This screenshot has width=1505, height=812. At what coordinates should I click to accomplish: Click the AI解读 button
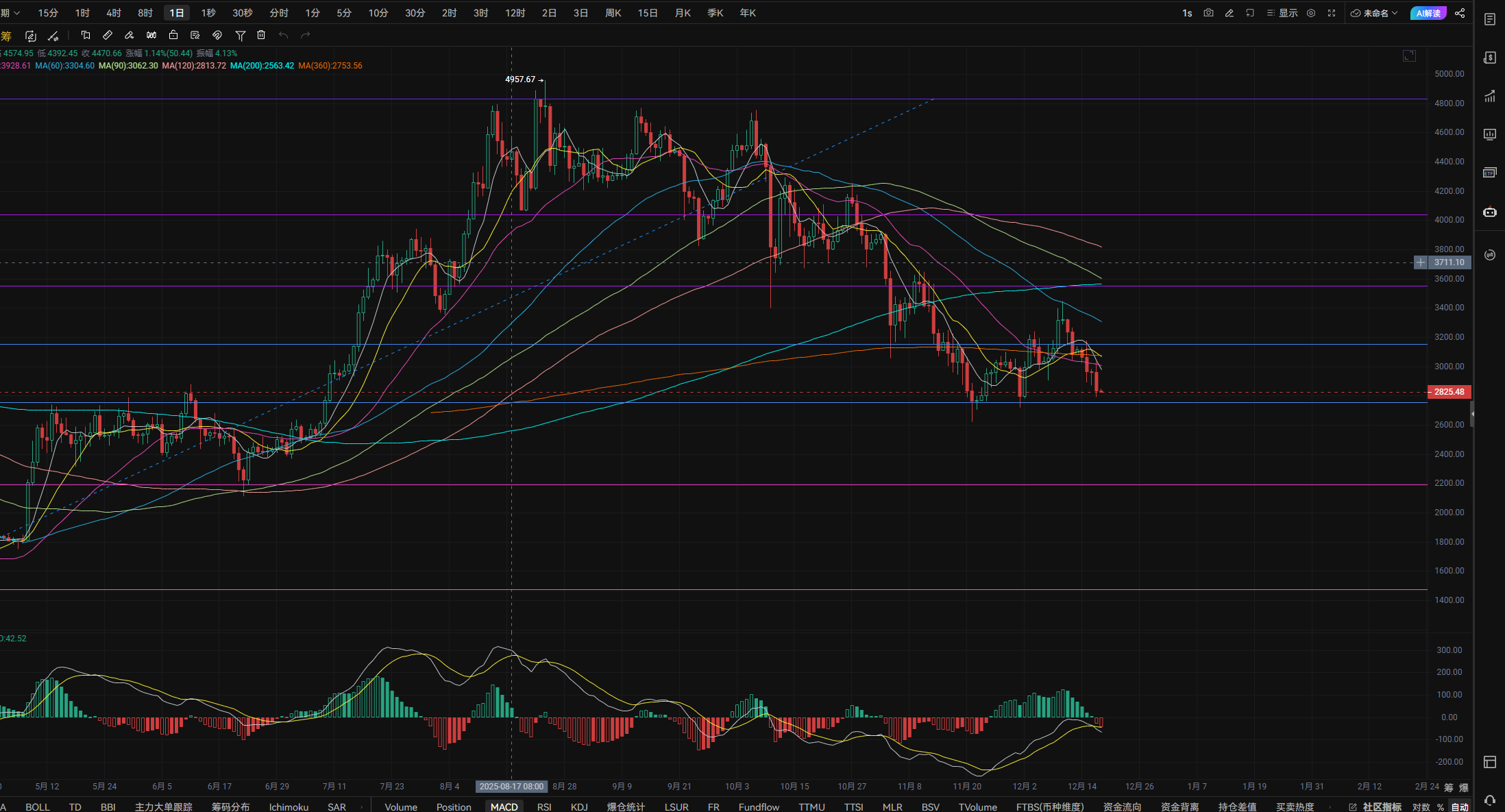[1428, 13]
